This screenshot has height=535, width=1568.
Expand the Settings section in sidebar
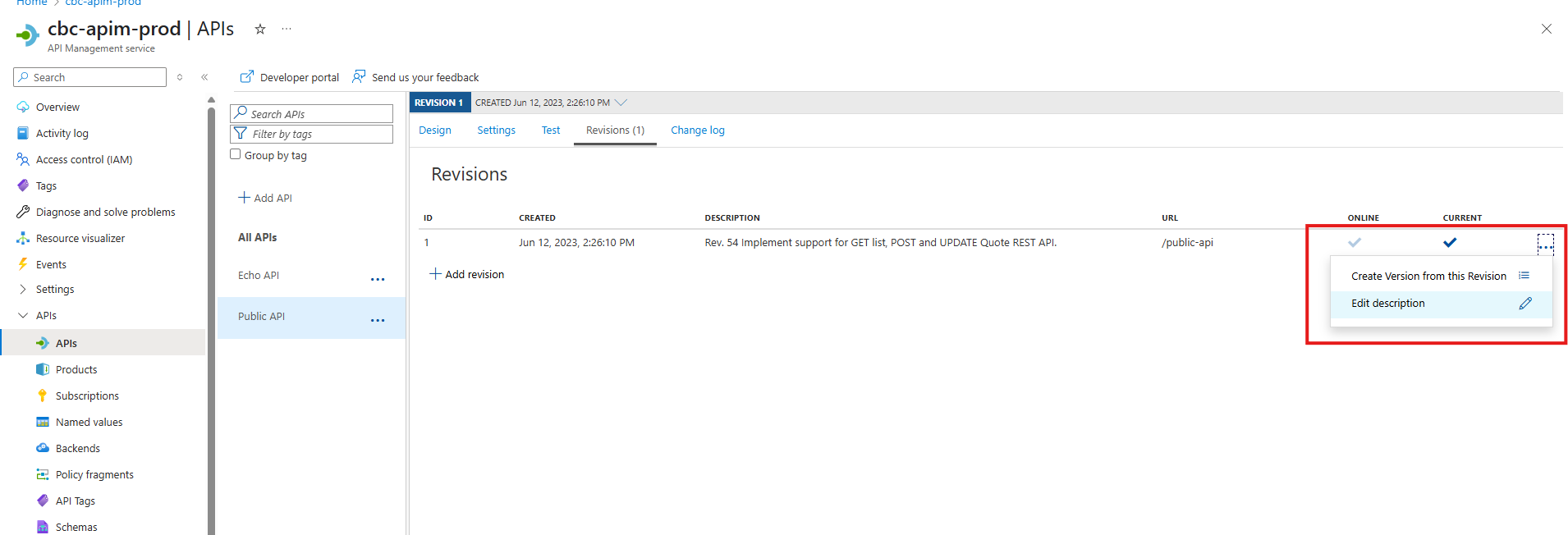[23, 290]
